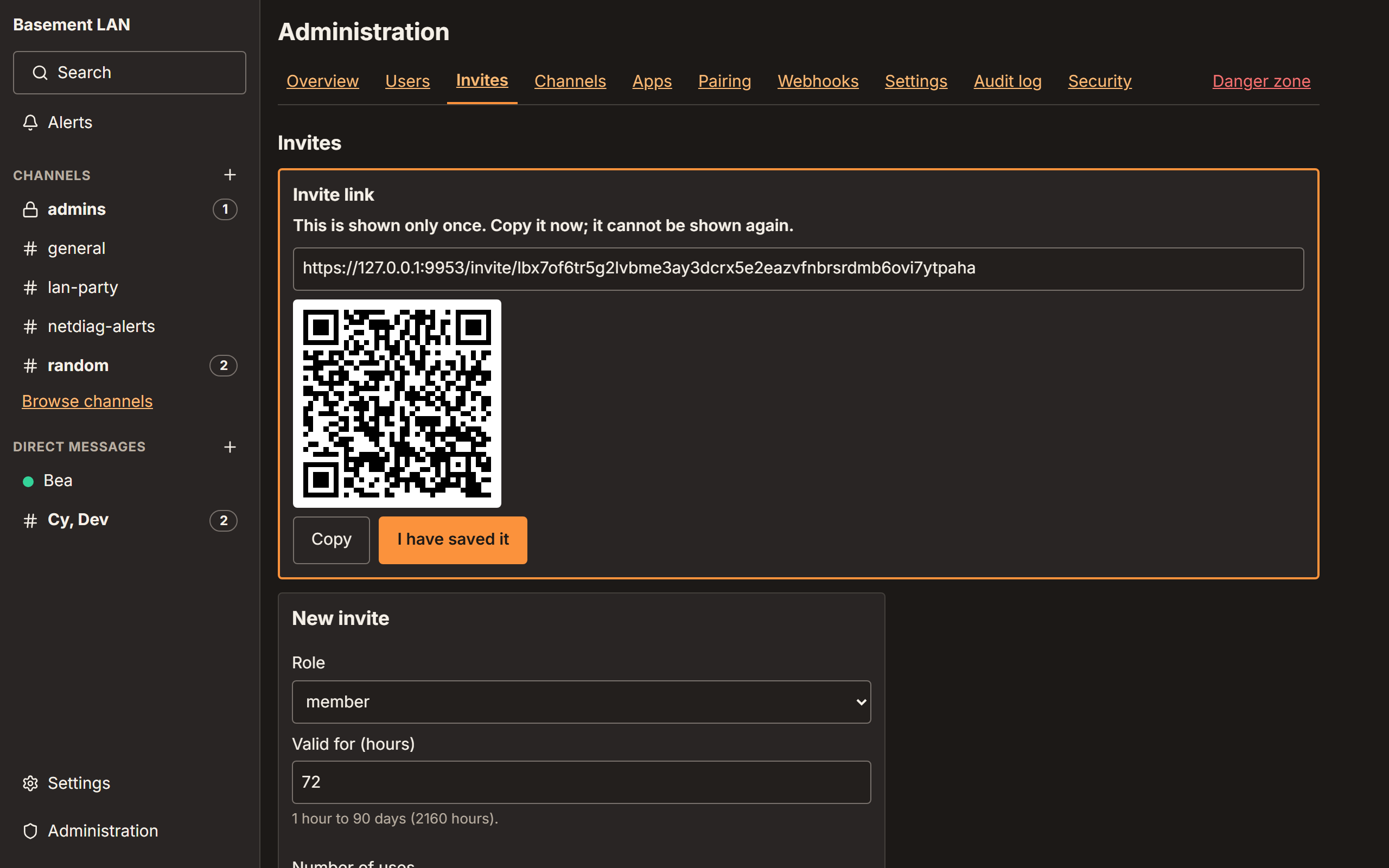Open the Security tab
This screenshot has width=1389, height=868.
[1100, 81]
